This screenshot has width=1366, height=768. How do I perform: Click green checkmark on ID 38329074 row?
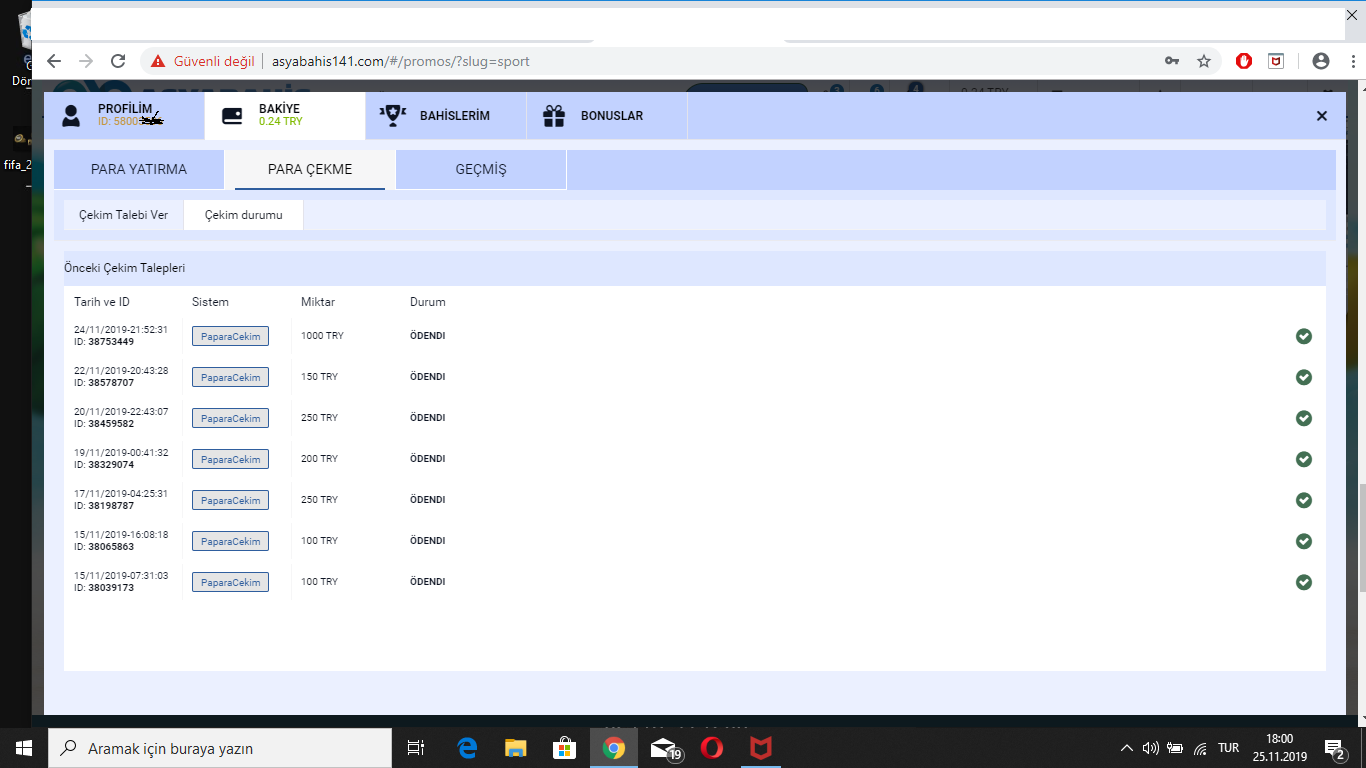coord(1304,459)
